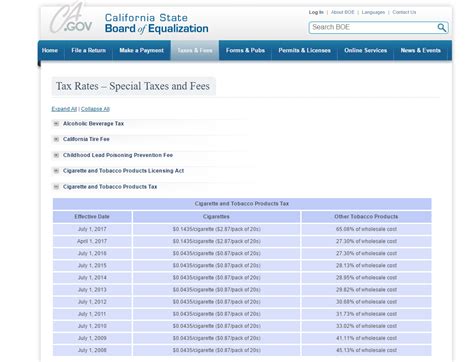Click the Collapse All link
This screenshot has width=474, height=362.
[x=95, y=109]
